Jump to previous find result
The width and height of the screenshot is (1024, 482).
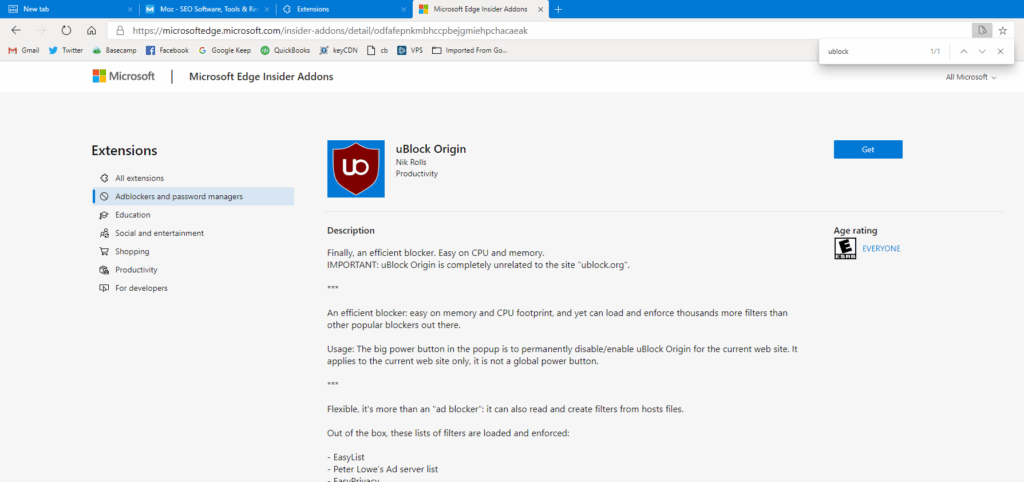pyautogui.click(x=963, y=51)
